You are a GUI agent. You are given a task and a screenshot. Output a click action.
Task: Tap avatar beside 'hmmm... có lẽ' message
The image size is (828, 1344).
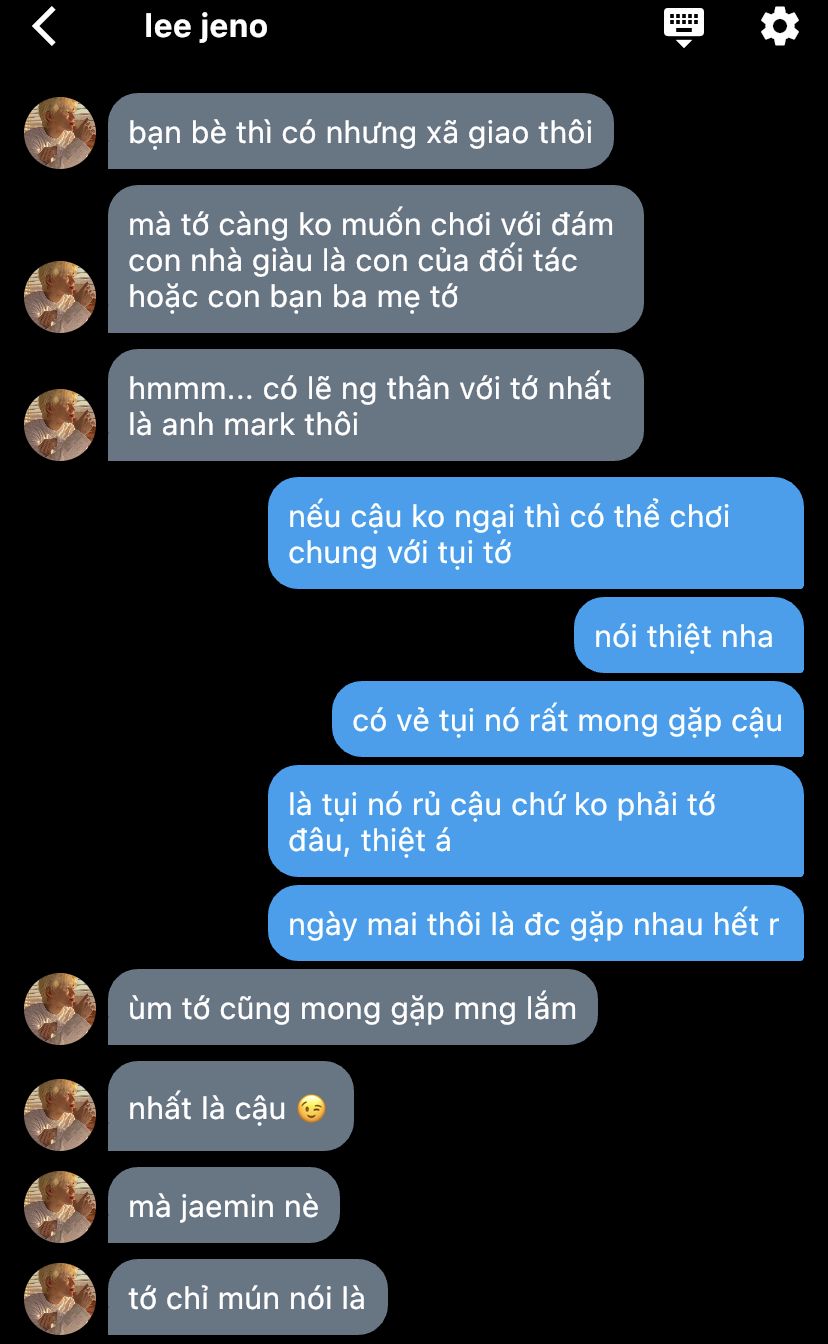60,425
